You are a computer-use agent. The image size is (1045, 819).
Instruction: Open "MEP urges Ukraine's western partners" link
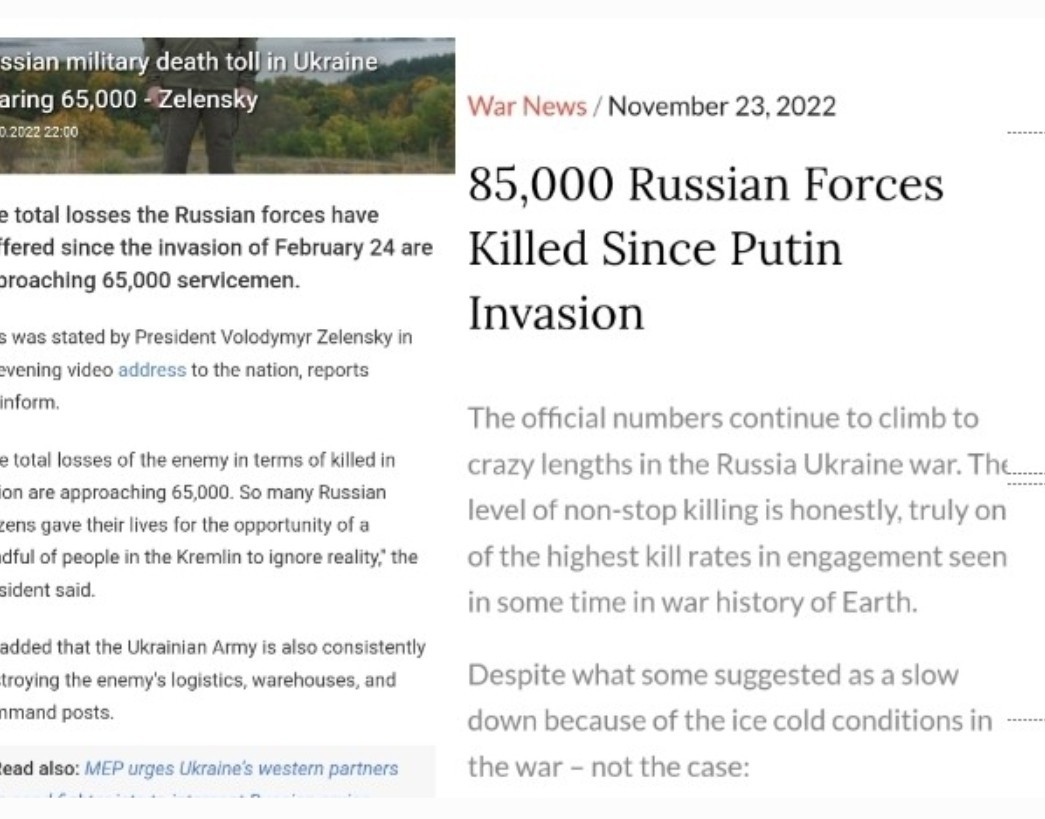241,768
